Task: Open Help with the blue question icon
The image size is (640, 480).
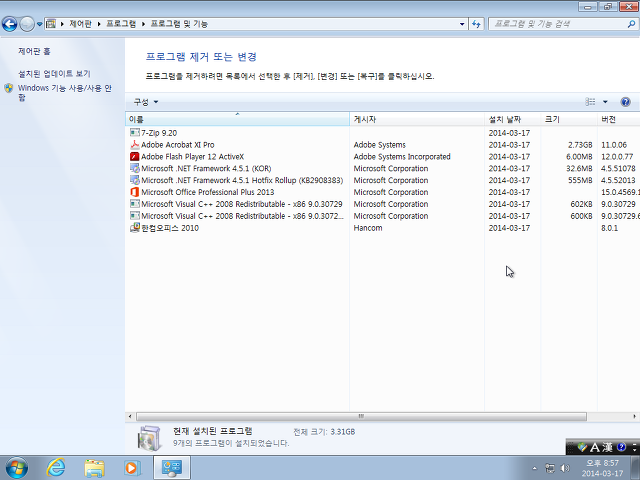Action: click(x=625, y=102)
